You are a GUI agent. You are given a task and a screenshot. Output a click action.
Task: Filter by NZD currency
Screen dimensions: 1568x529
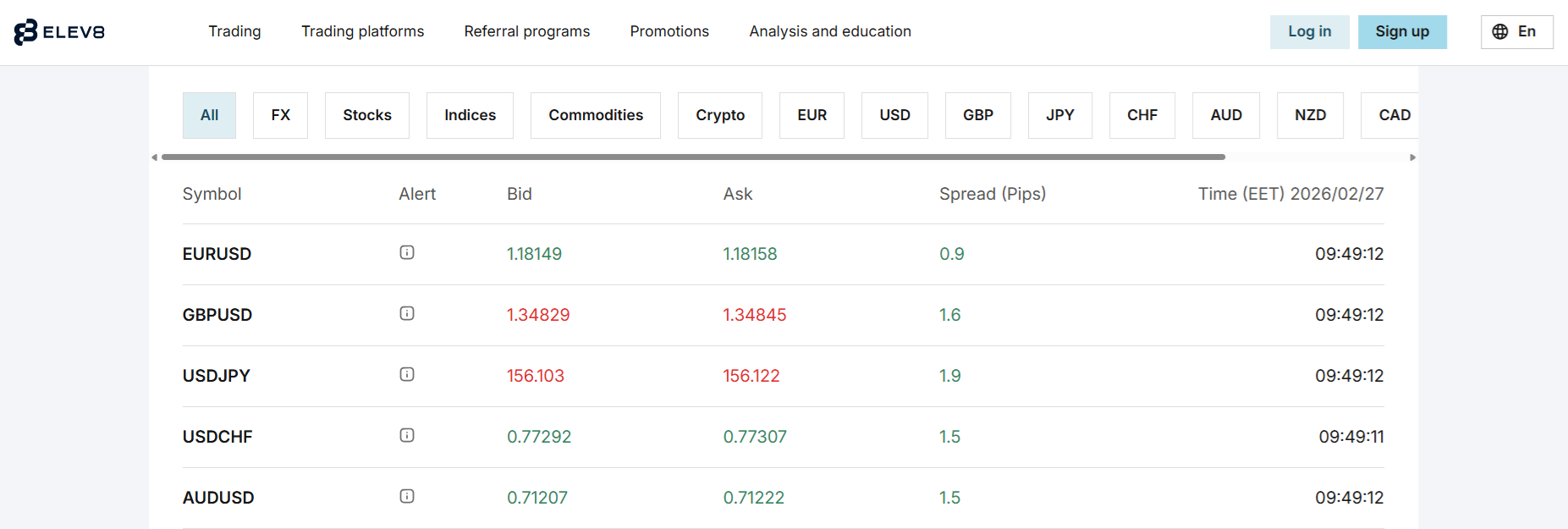[1310, 115]
